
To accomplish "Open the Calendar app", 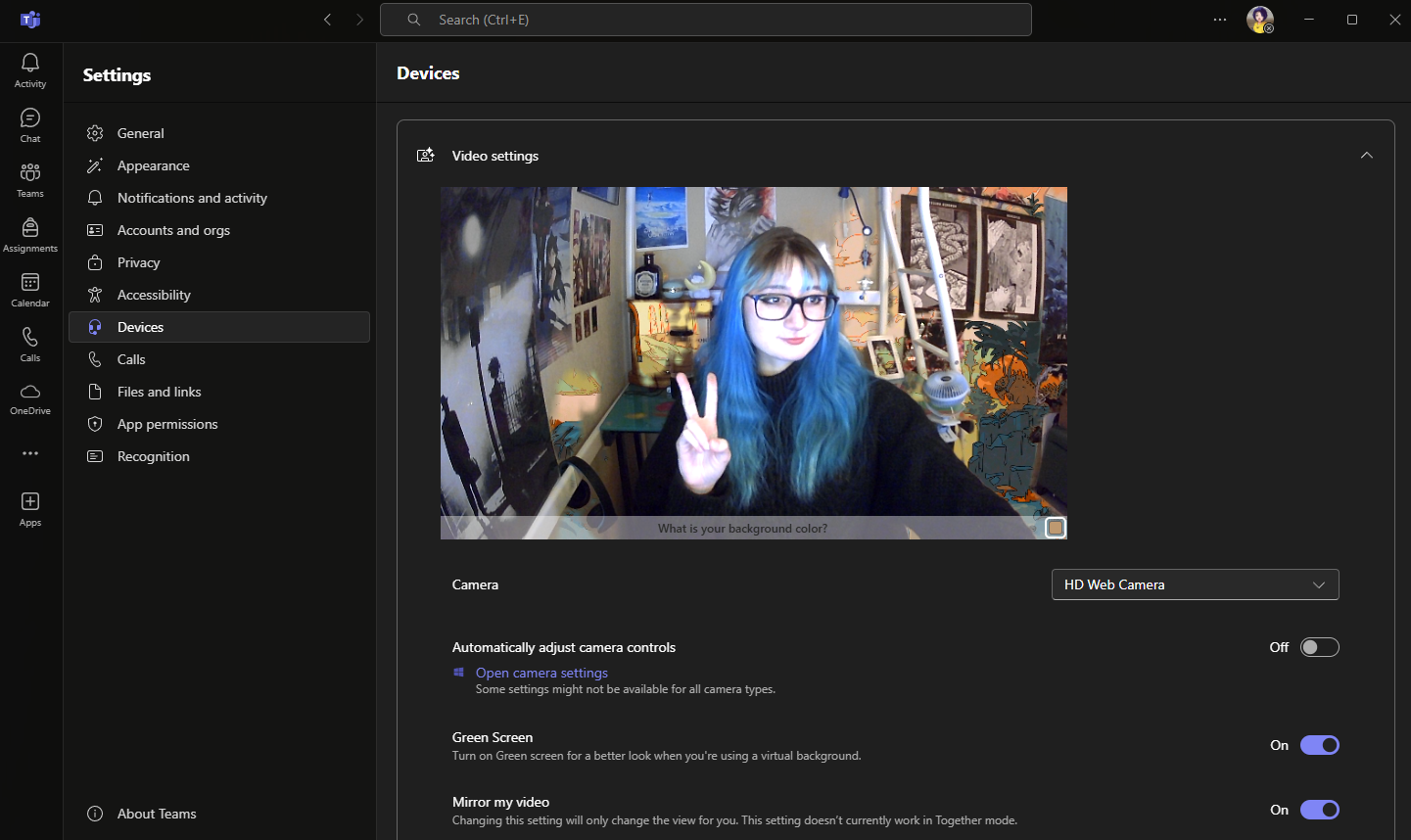I will (30, 290).
